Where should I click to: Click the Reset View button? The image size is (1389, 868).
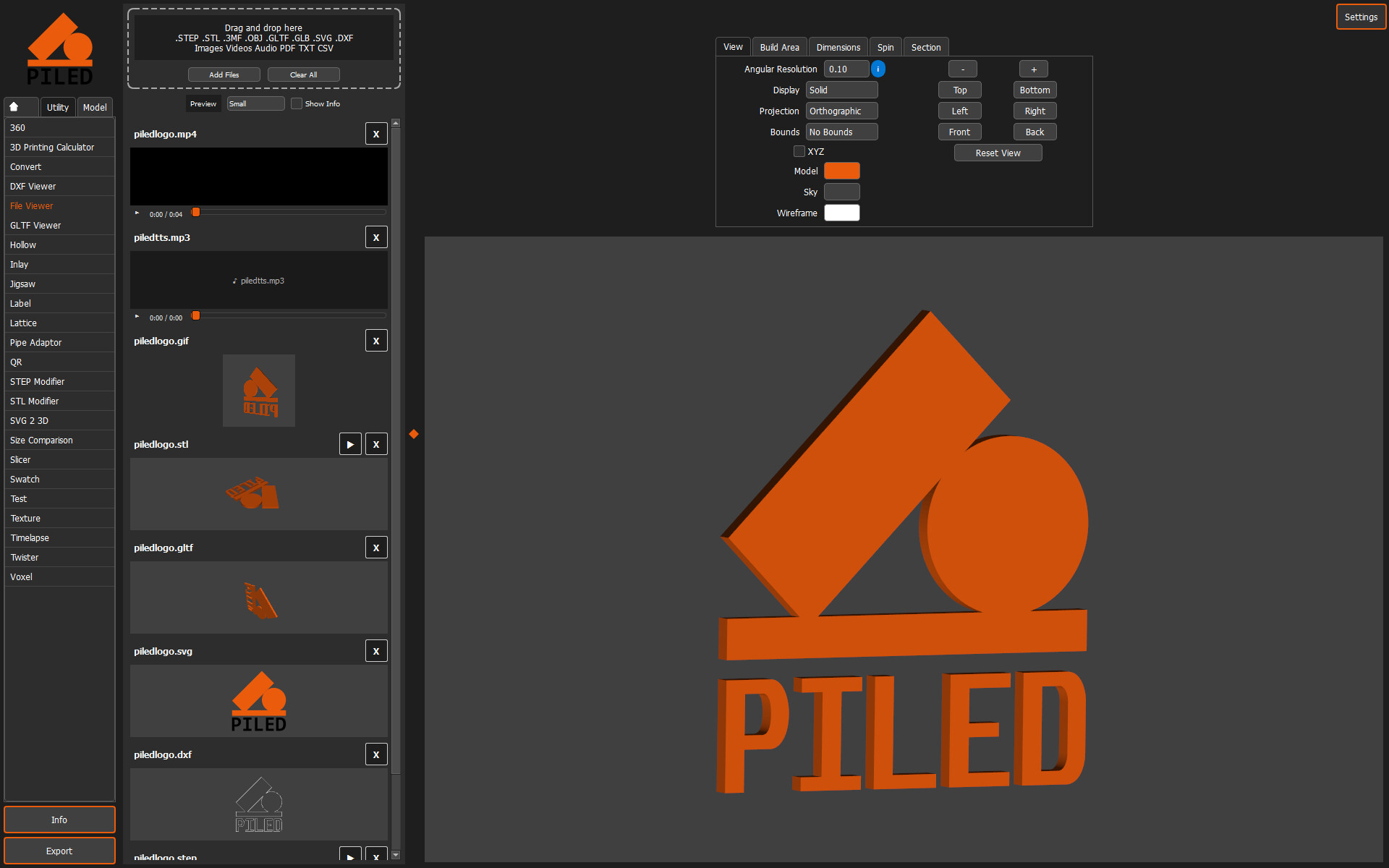coord(998,153)
